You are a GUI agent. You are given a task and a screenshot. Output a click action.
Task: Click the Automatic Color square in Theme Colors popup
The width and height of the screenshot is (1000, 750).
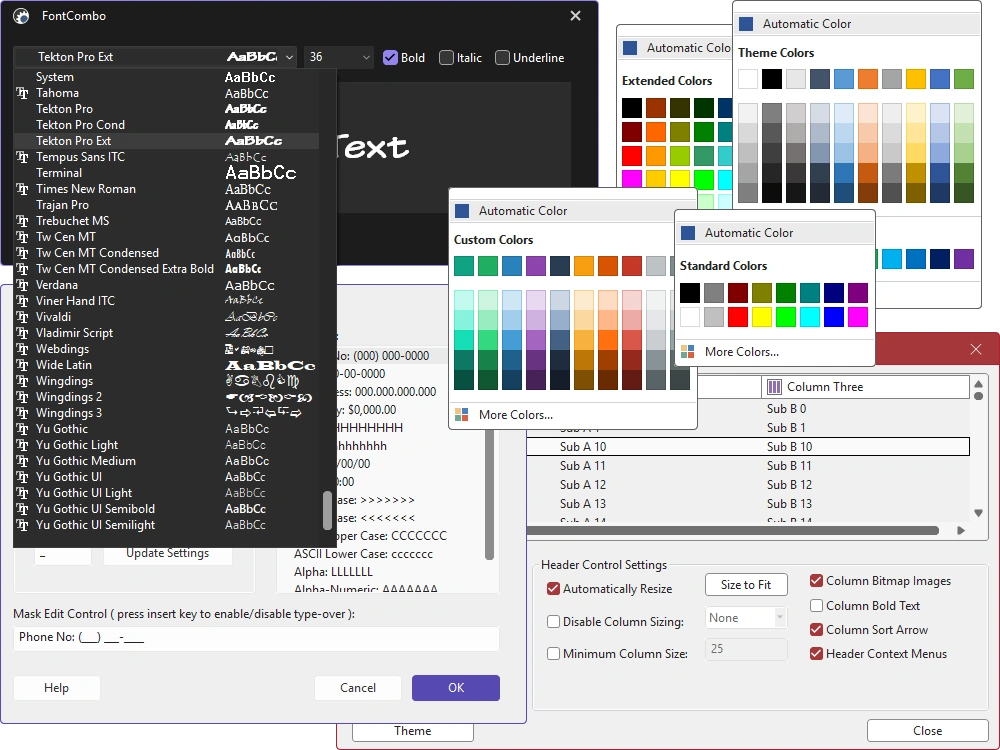tap(746, 24)
